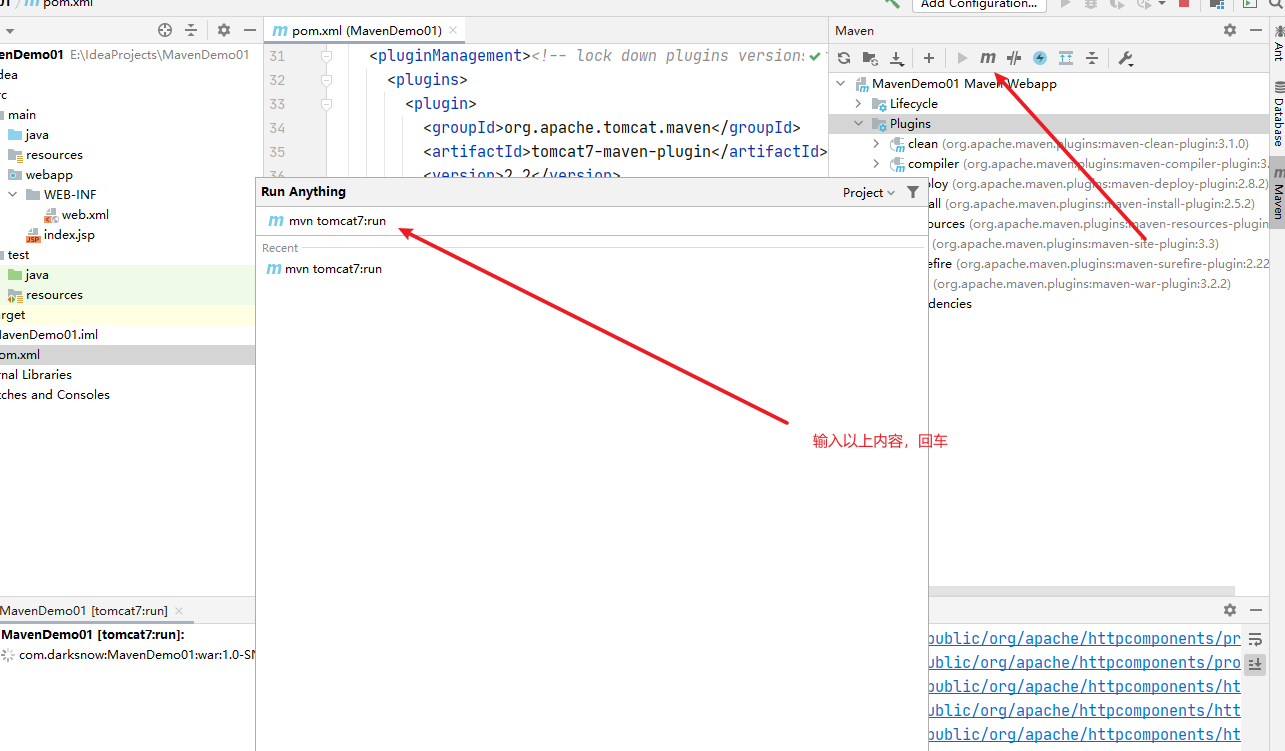Choose the recent mvn tomcat7:run entry
Image resolution: width=1285 pixels, height=751 pixels.
pos(591,269)
